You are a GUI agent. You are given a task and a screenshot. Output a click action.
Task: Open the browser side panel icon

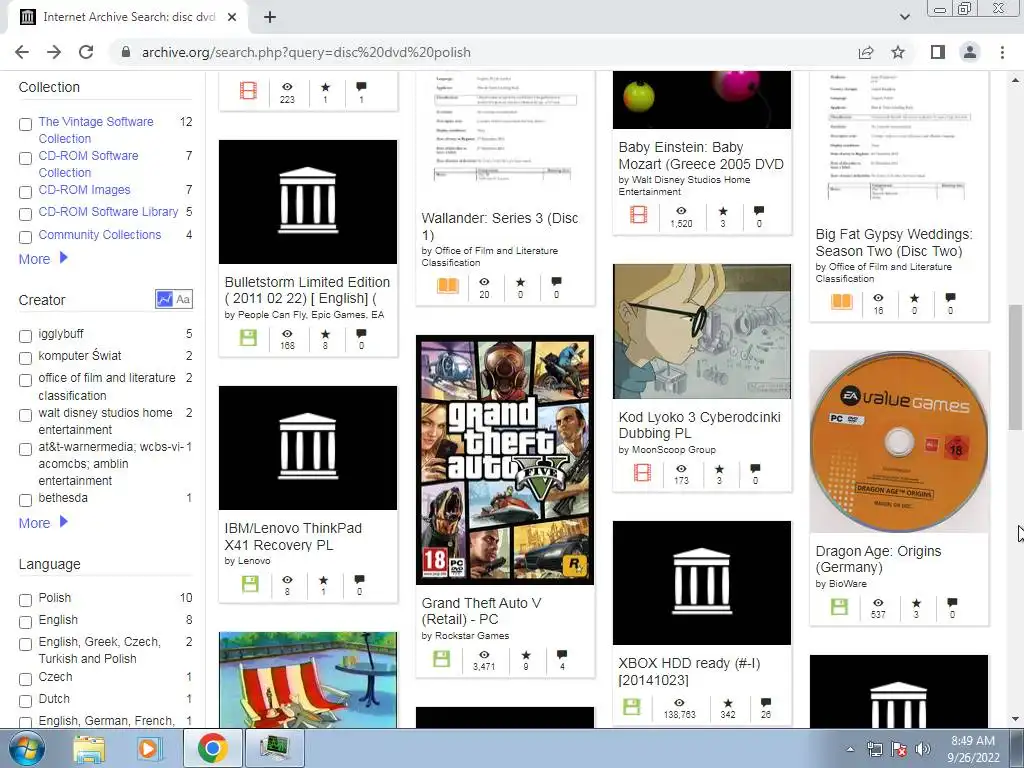[938, 52]
